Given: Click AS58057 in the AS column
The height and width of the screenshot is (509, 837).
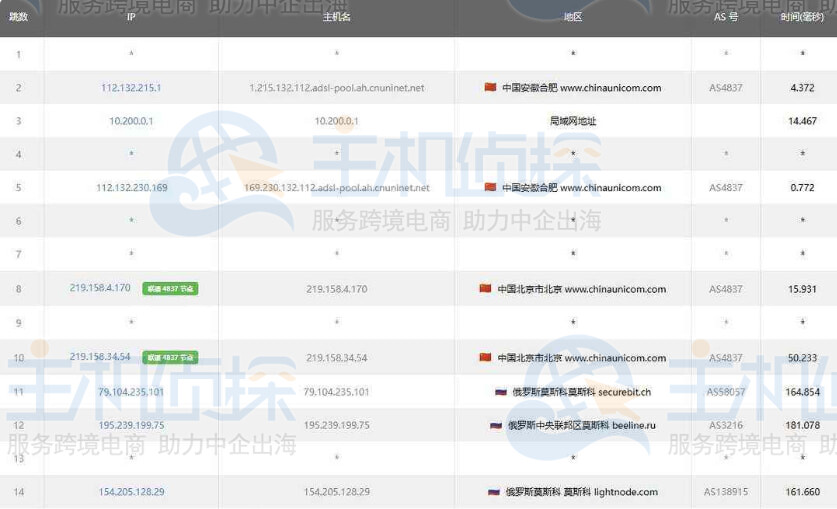Looking at the screenshot, I should [726, 392].
